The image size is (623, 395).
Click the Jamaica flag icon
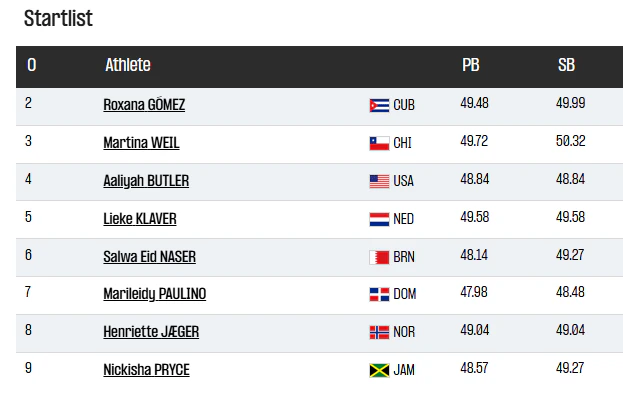click(x=379, y=370)
